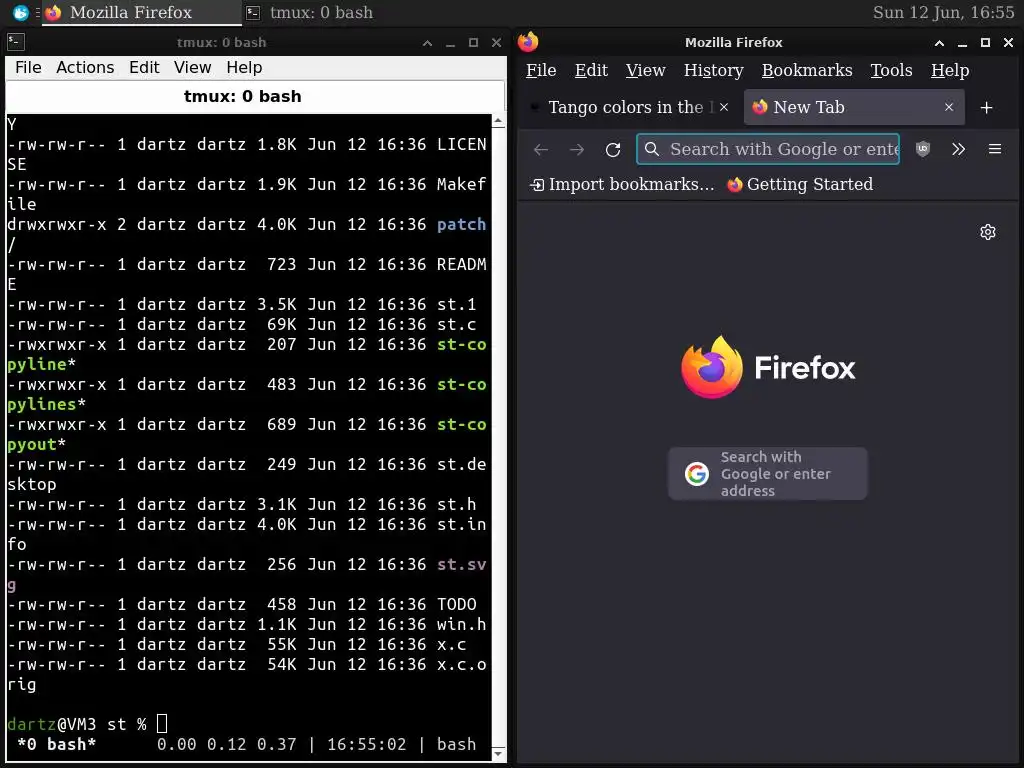Open the Firefox History menu

tap(713, 70)
